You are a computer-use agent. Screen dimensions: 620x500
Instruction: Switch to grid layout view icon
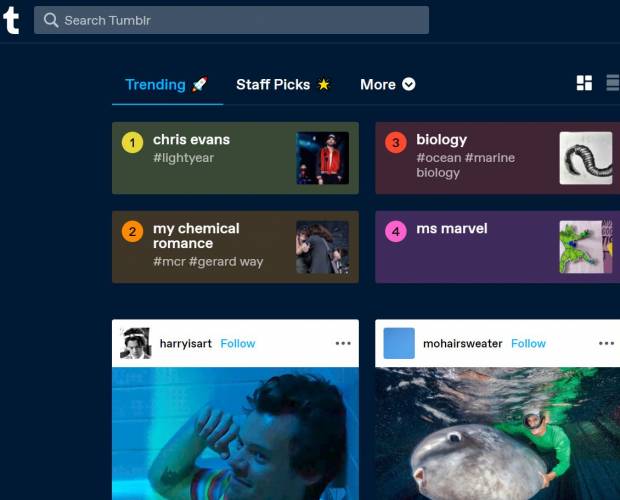tap(584, 83)
